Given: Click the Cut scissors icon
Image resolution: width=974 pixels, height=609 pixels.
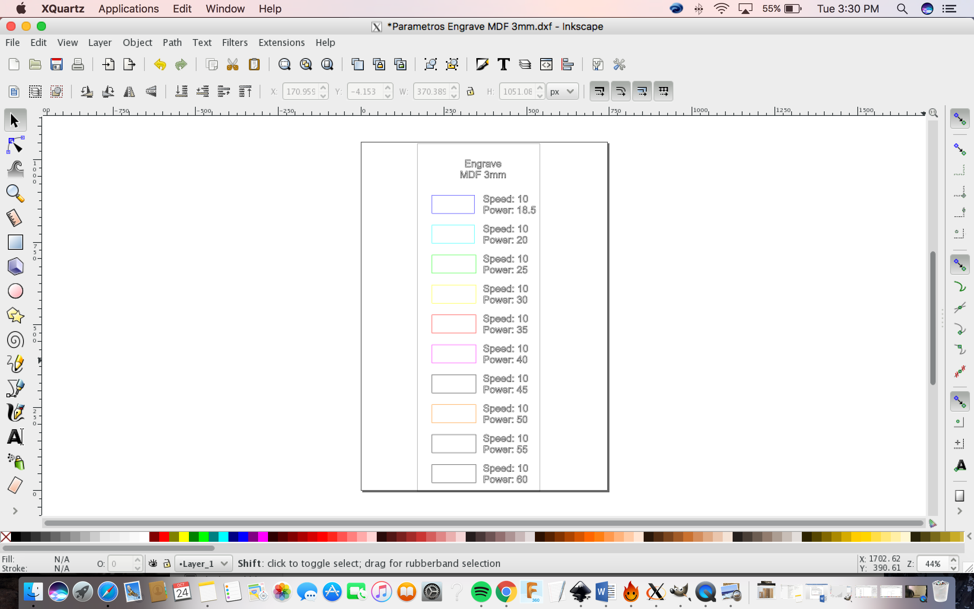Looking at the screenshot, I should [x=232, y=65].
